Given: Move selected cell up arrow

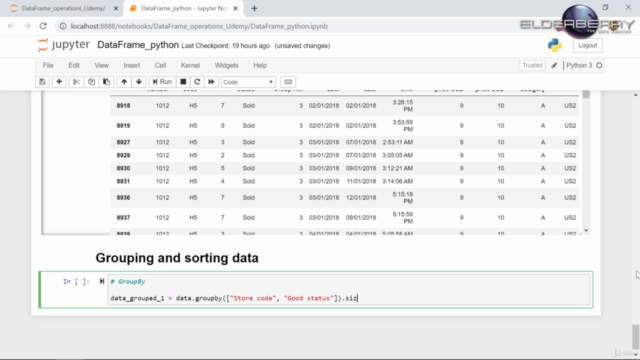Looking at the screenshot, I should [x=124, y=82].
